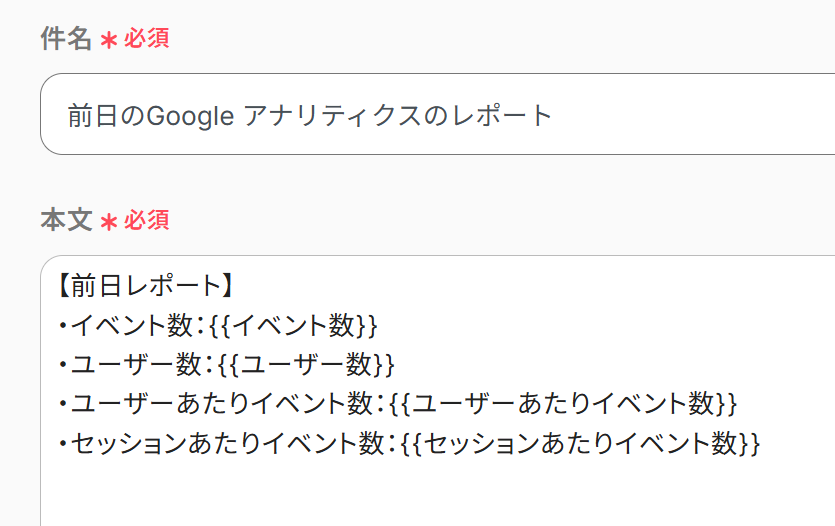The width and height of the screenshot is (835, 526).
Task: Click the 本文 field label
Action: [x=66, y=220]
